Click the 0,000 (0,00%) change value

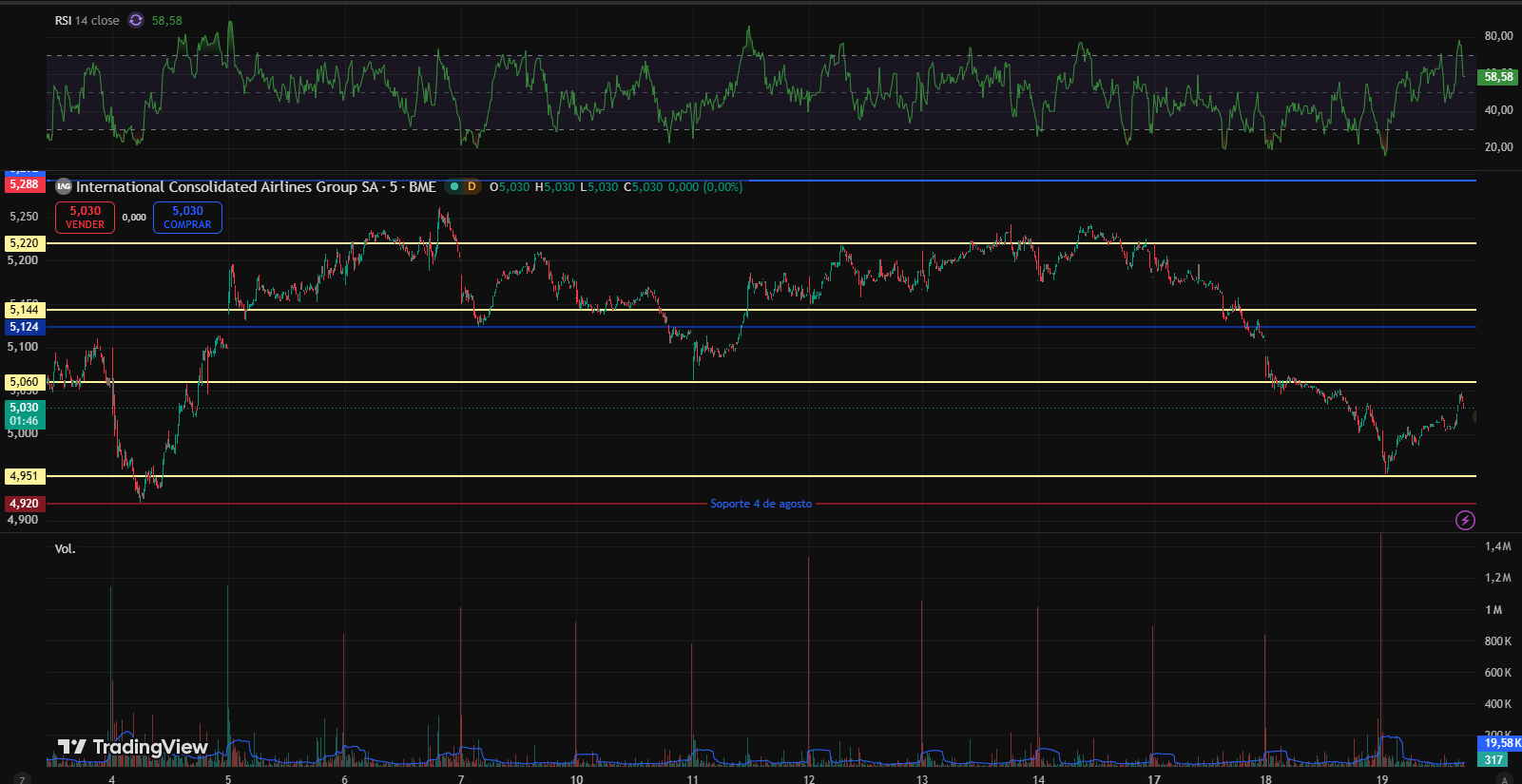pos(705,187)
